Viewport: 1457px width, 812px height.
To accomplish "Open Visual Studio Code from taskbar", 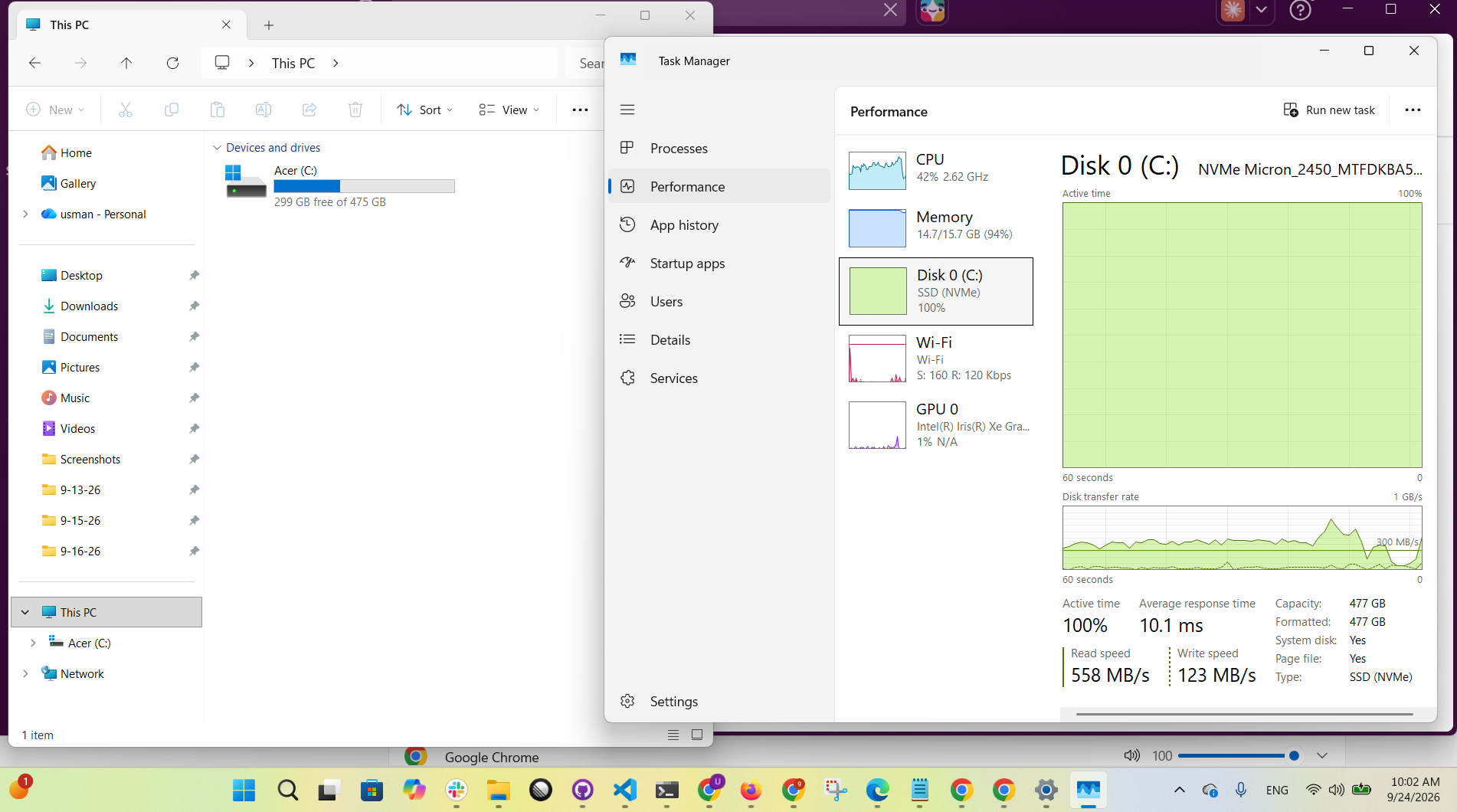I will coord(625,790).
